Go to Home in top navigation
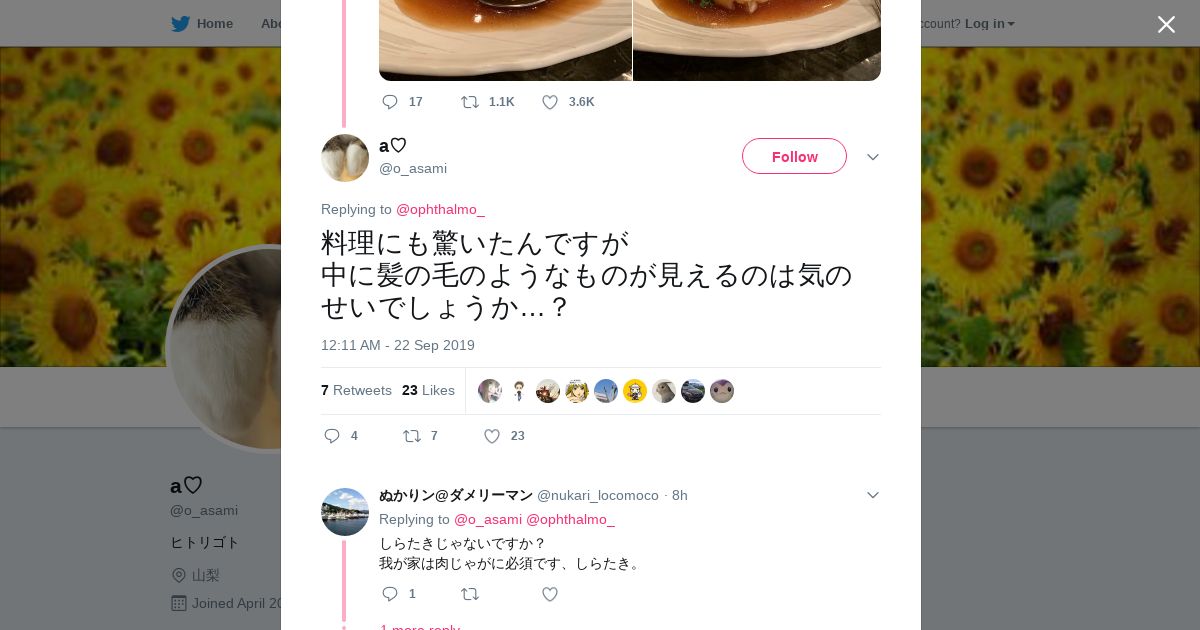This screenshot has width=1200, height=630. [214, 24]
